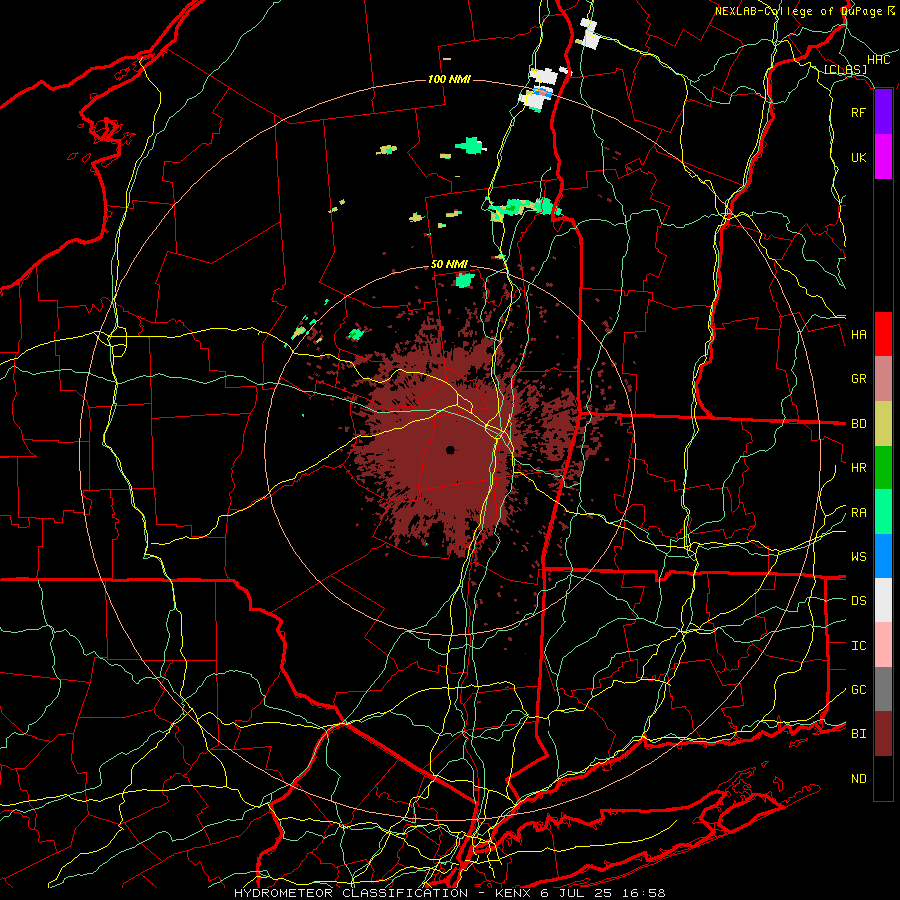Click the GR legend label
The height and width of the screenshot is (900, 900).
click(x=859, y=379)
